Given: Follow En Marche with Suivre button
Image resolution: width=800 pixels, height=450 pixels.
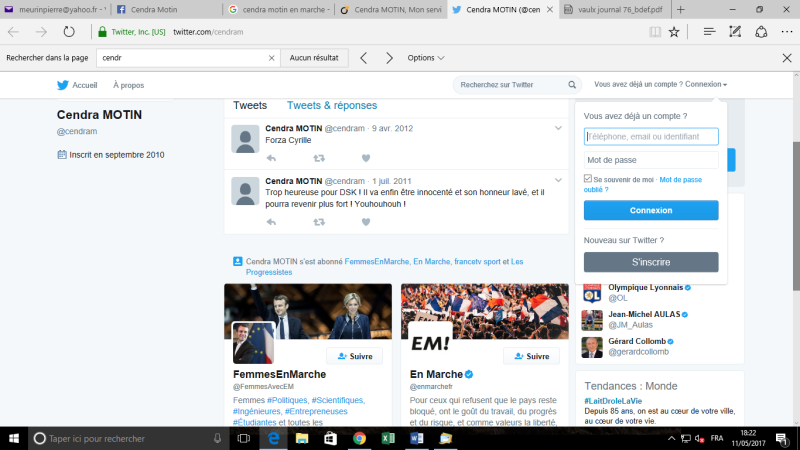Looking at the screenshot, I should point(531,356).
